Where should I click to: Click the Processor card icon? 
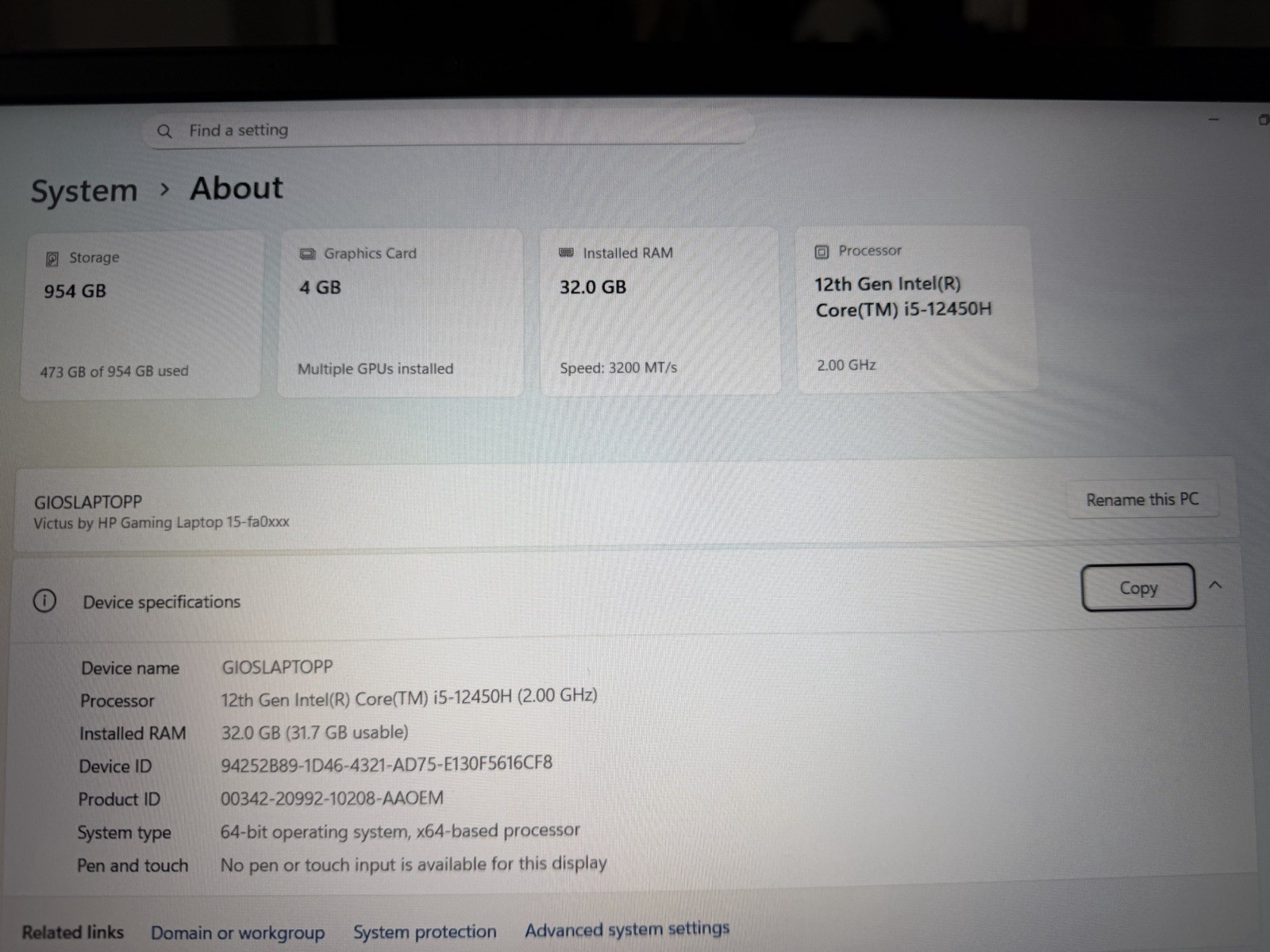click(822, 251)
